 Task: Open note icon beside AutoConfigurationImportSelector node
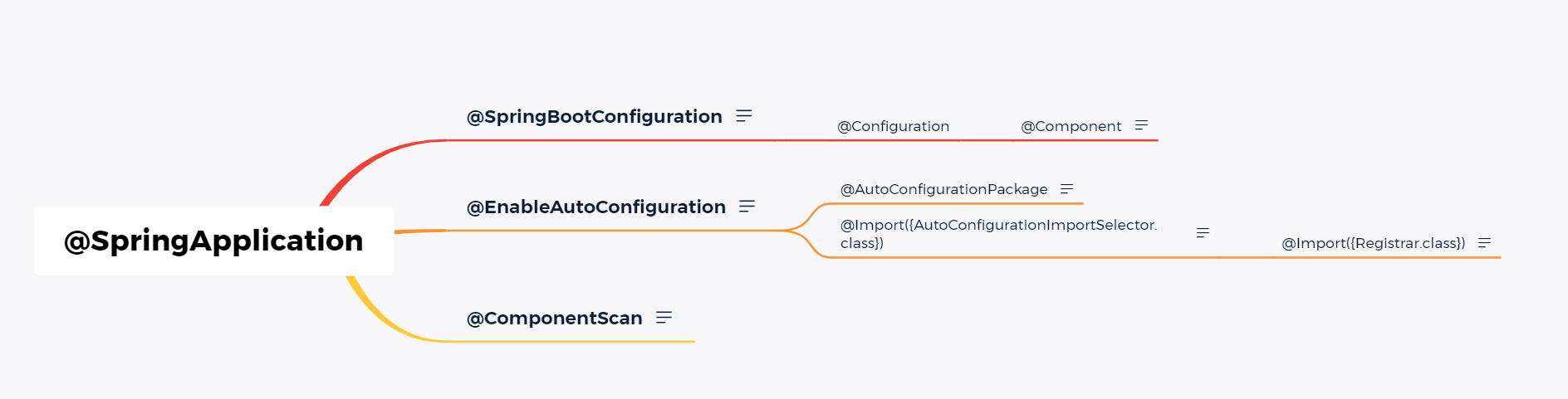point(1203,233)
